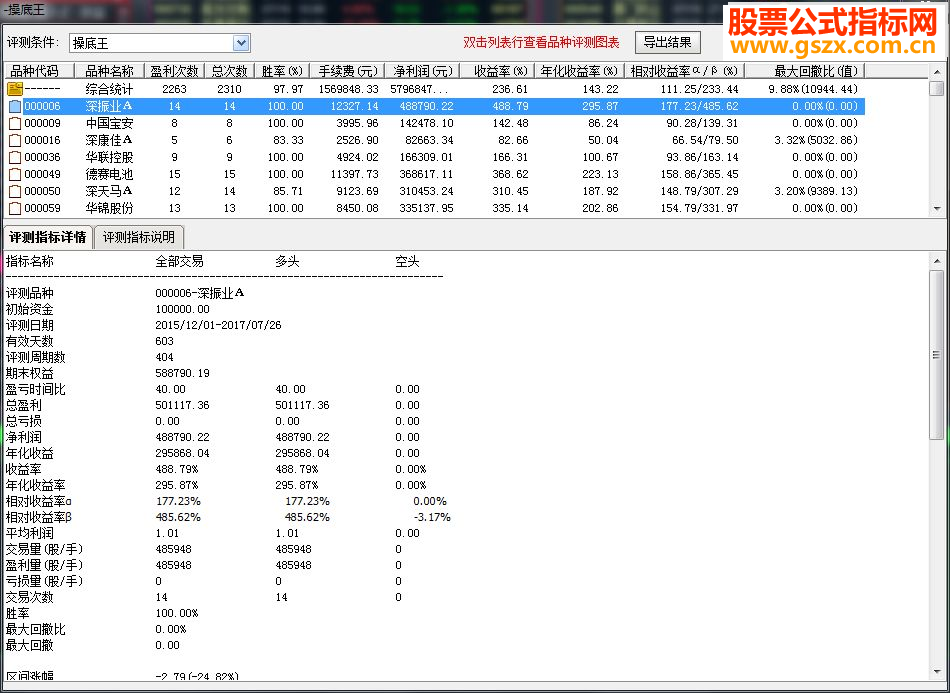Click scroll down arrow of details panel
The width and height of the screenshot is (950, 693).
point(937,671)
